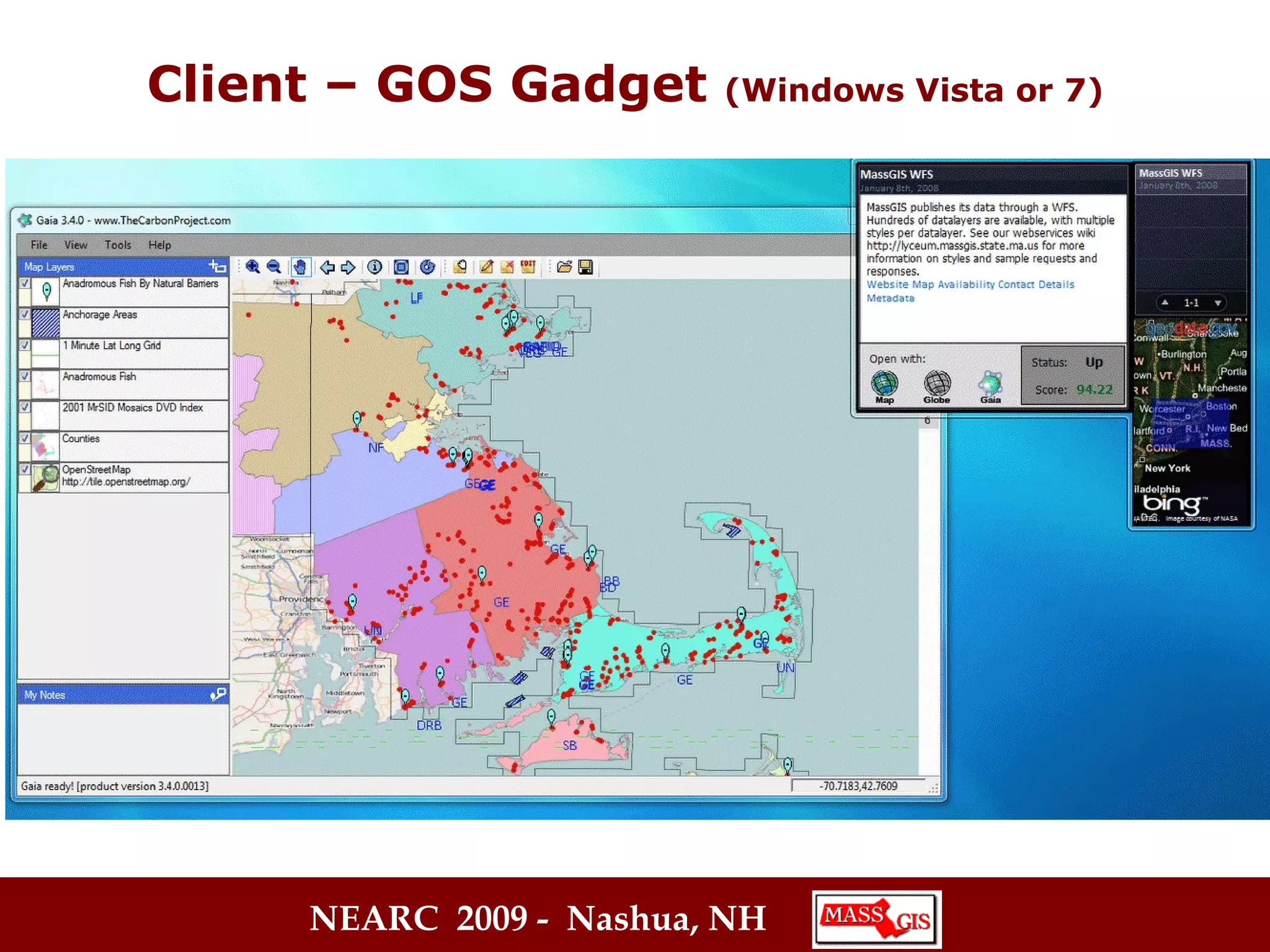Click the delete feature red X icon

507,267
